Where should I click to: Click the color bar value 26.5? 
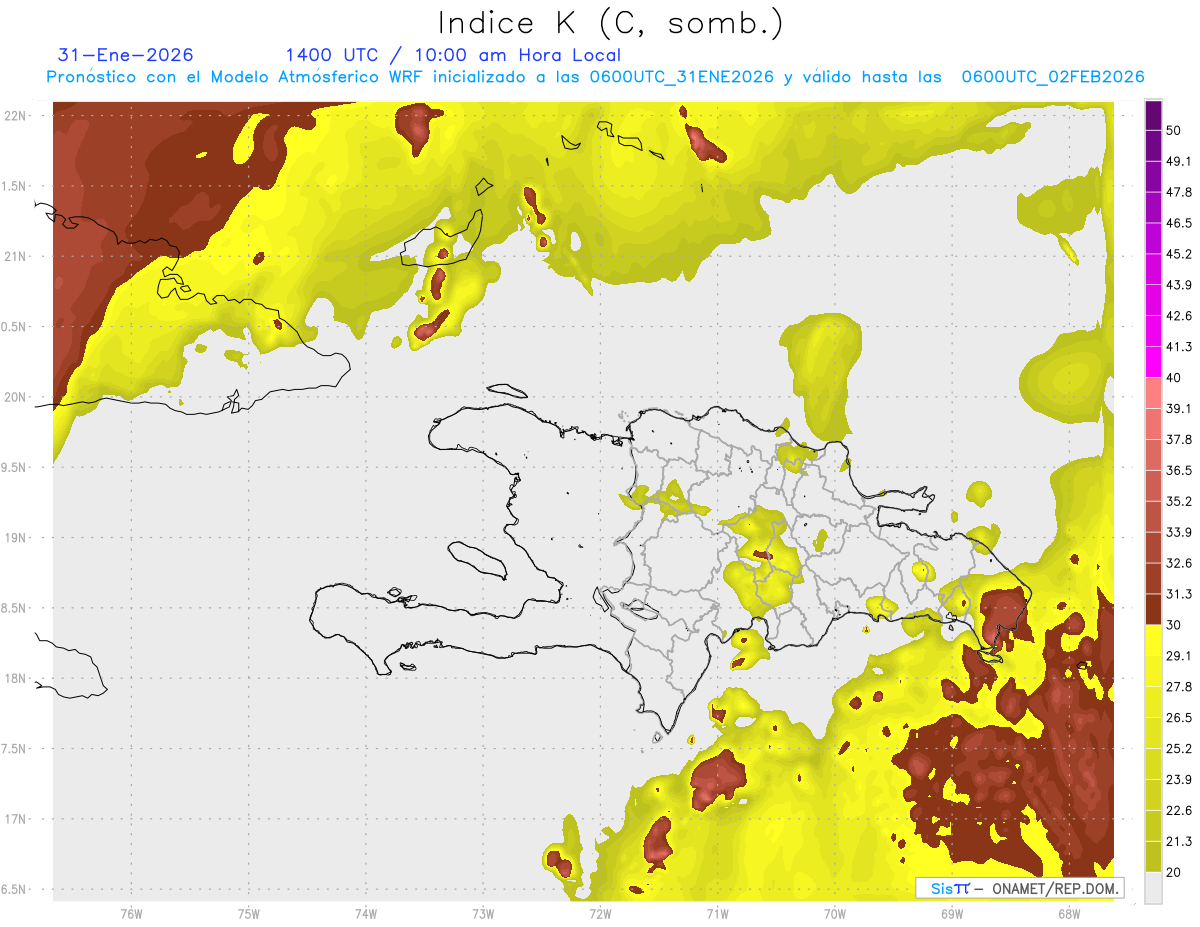click(x=1179, y=718)
